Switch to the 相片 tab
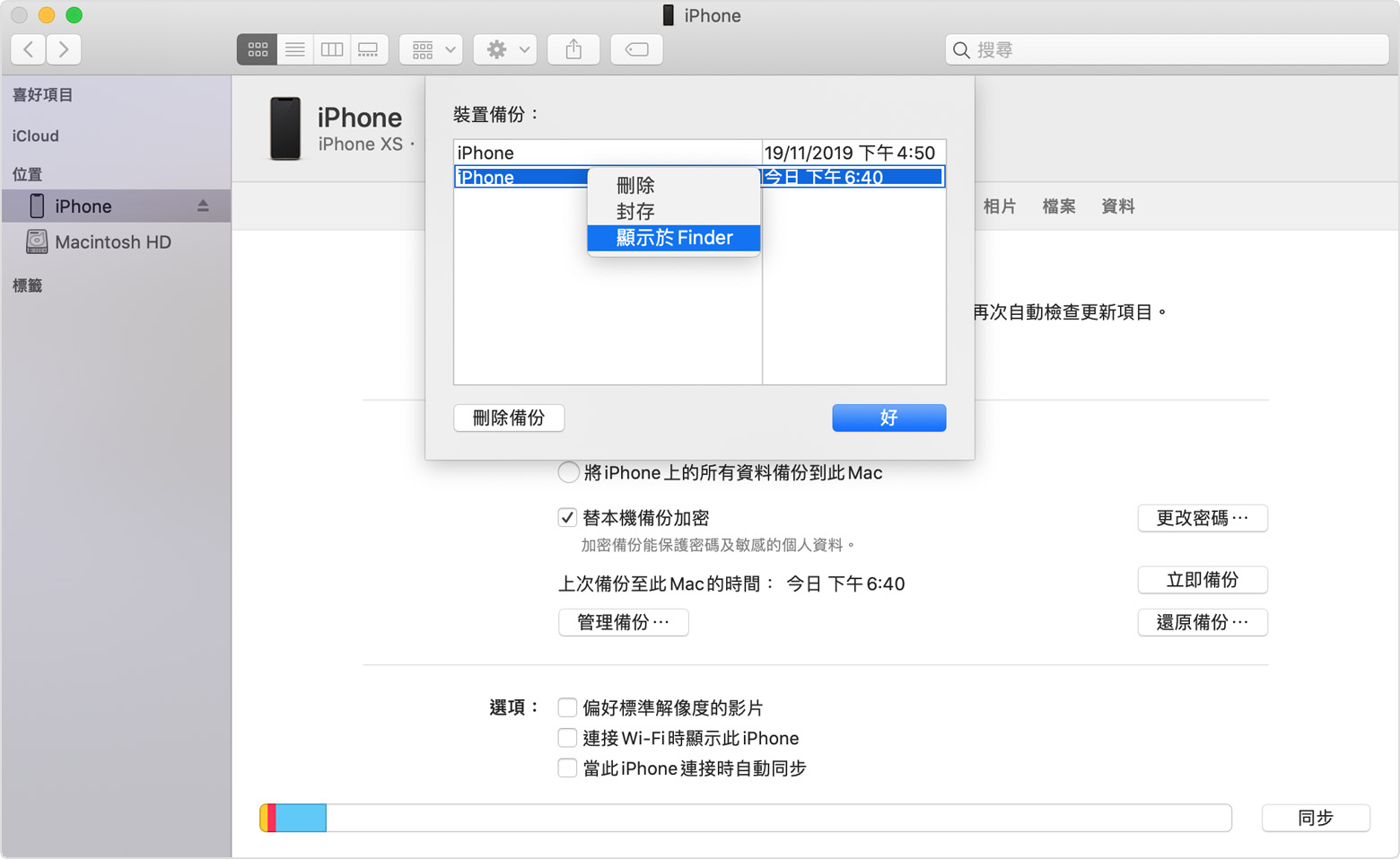 click(x=1000, y=206)
